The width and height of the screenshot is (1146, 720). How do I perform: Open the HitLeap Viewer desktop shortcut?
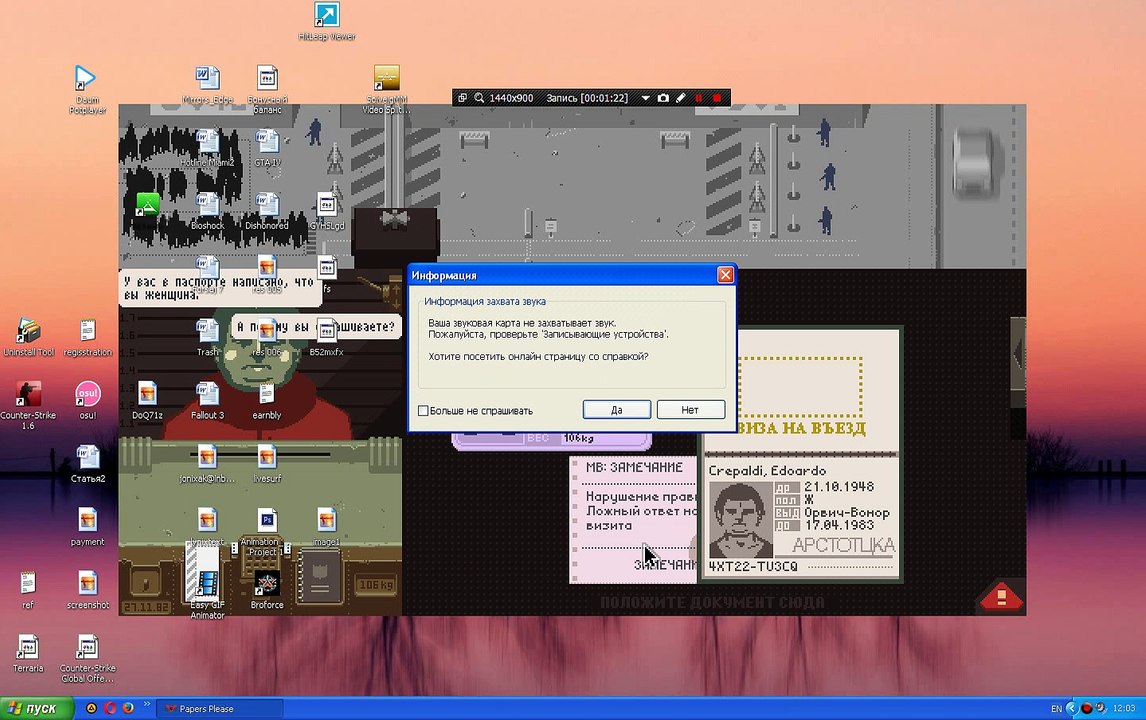(x=327, y=21)
